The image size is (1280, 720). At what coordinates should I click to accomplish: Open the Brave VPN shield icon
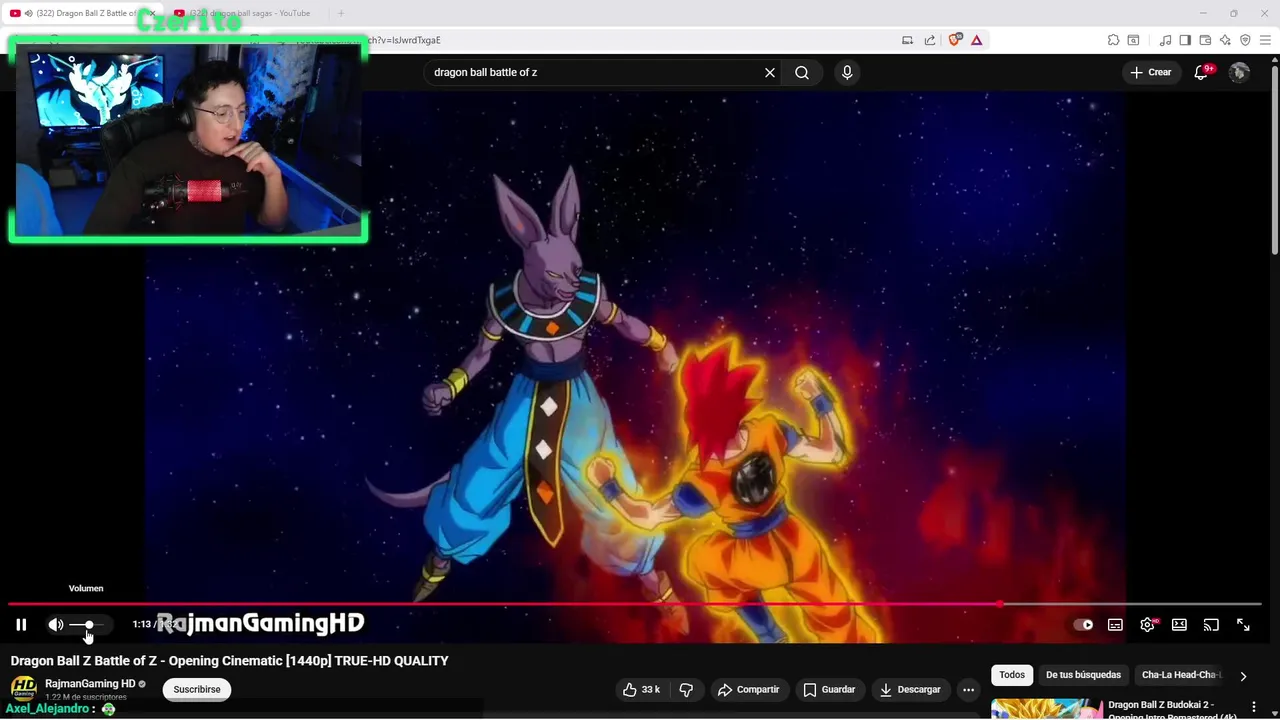[x=1245, y=40]
